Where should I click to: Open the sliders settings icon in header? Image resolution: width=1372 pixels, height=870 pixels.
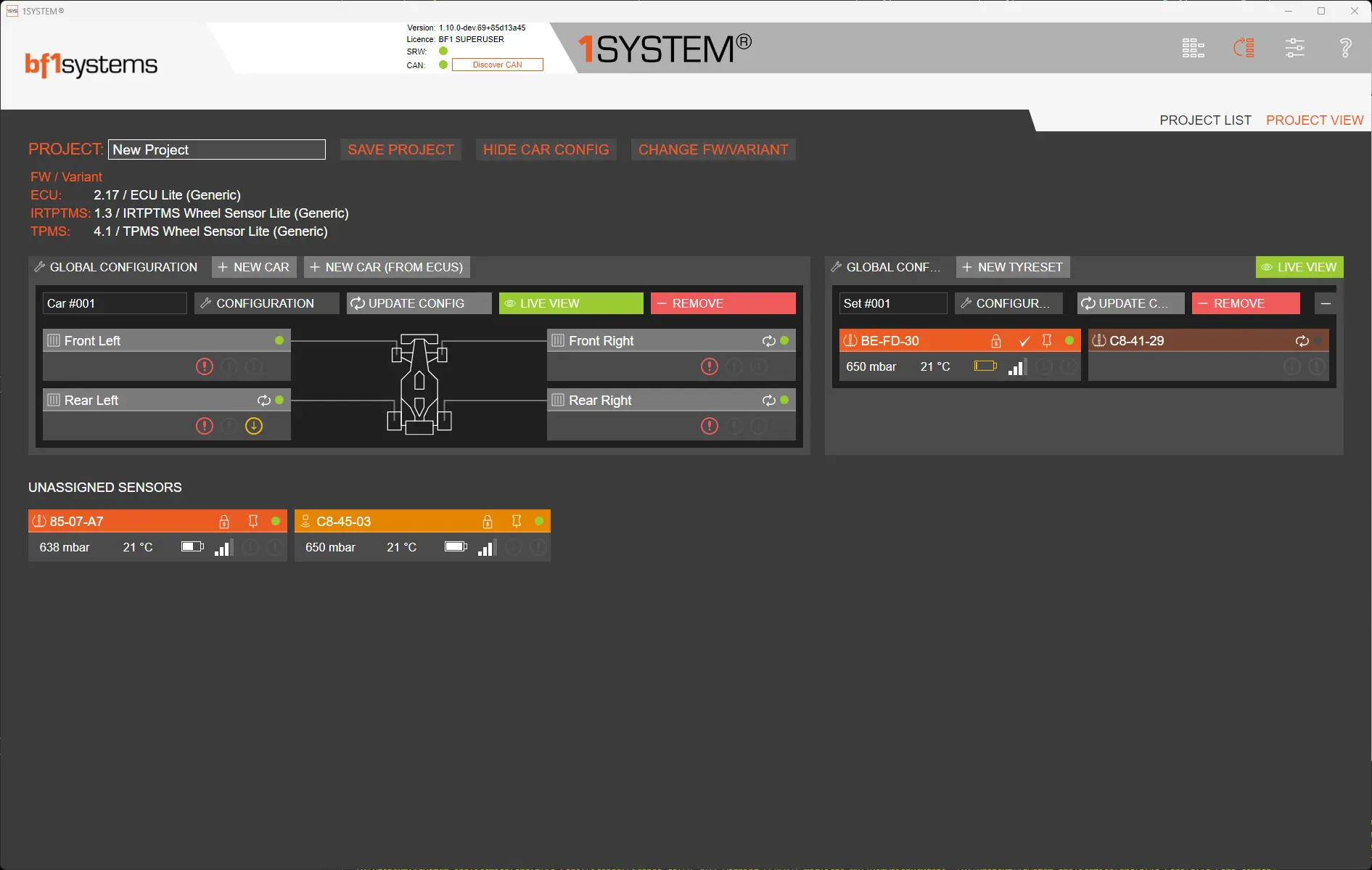[x=1294, y=49]
